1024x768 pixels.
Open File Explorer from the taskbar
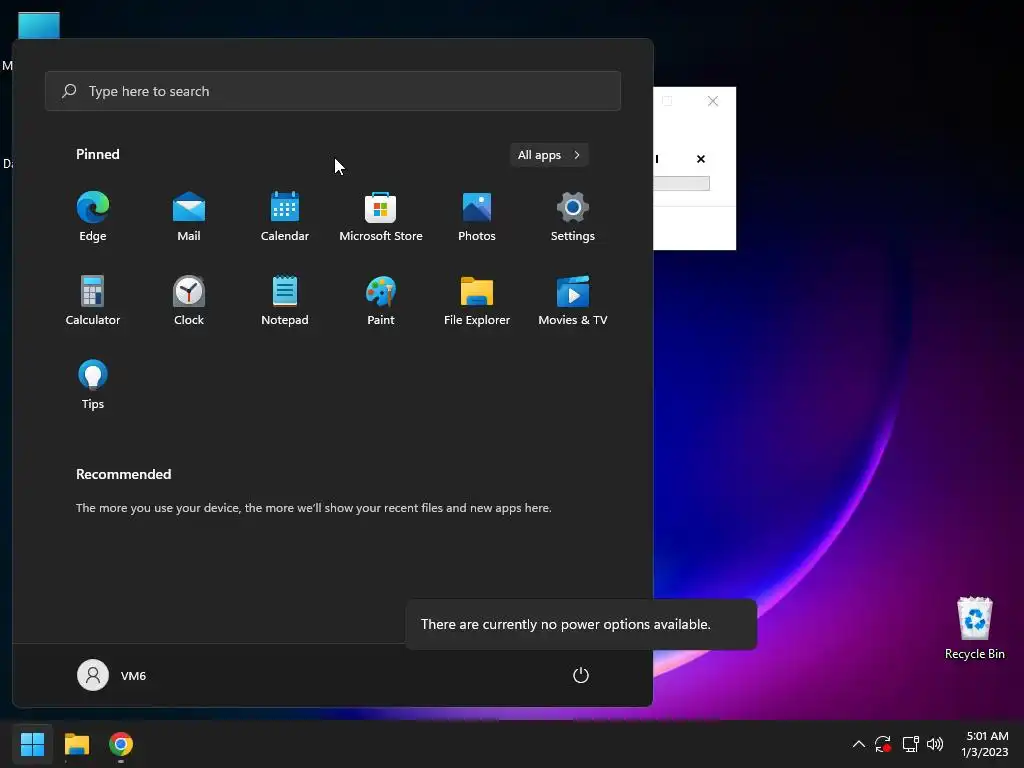coord(76,744)
